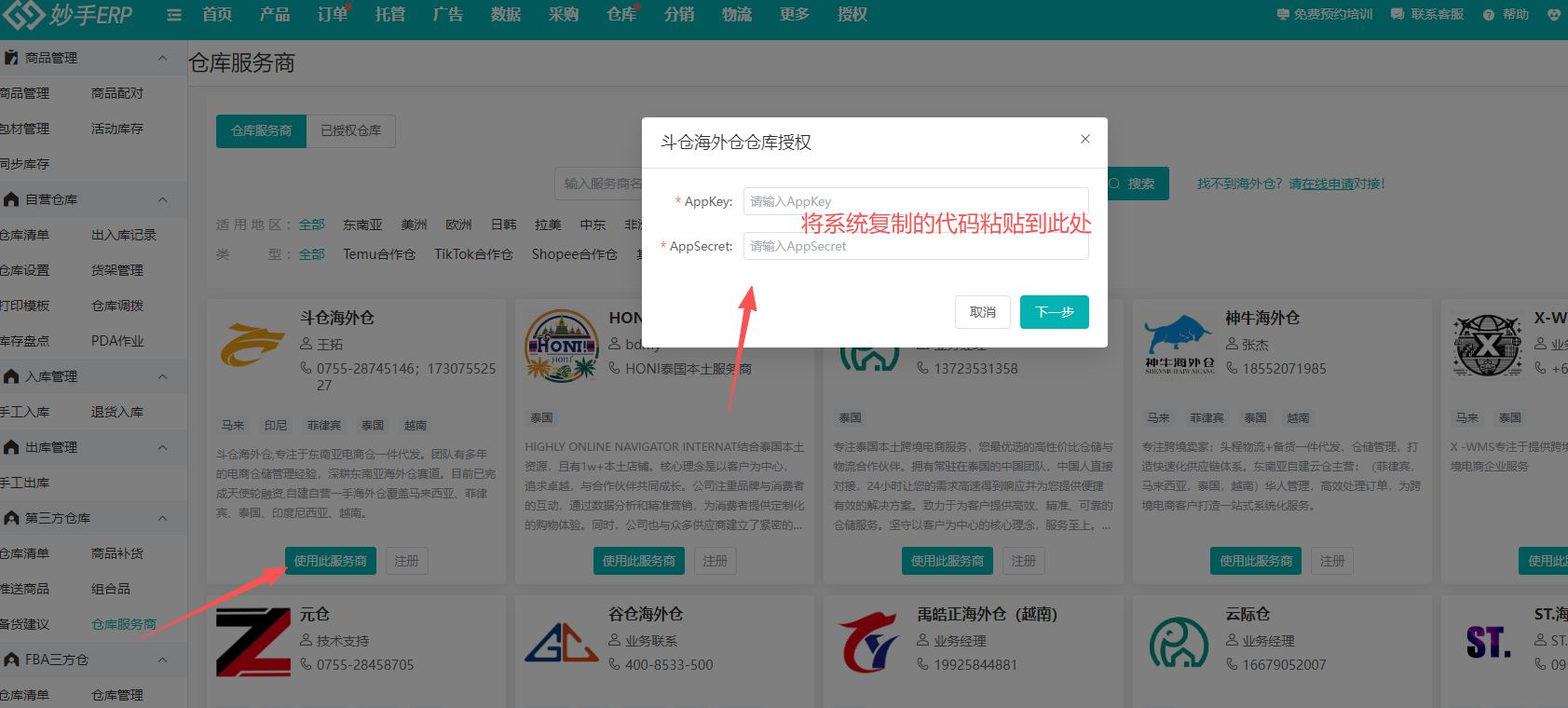Screen dimensions: 1568x708
Task: Open the 物流 top menu
Action: [x=737, y=15]
